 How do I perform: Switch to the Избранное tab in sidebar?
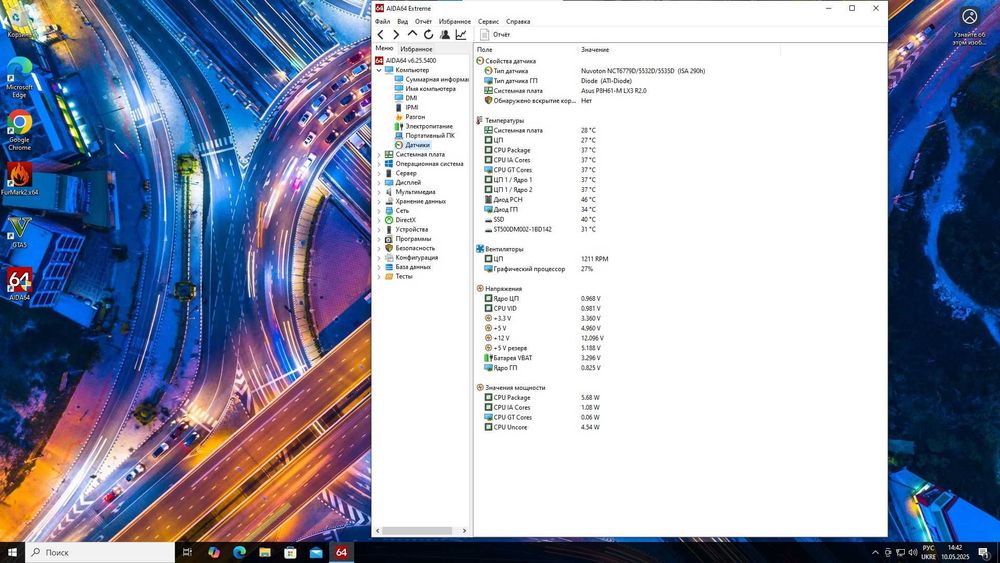pyautogui.click(x=416, y=49)
